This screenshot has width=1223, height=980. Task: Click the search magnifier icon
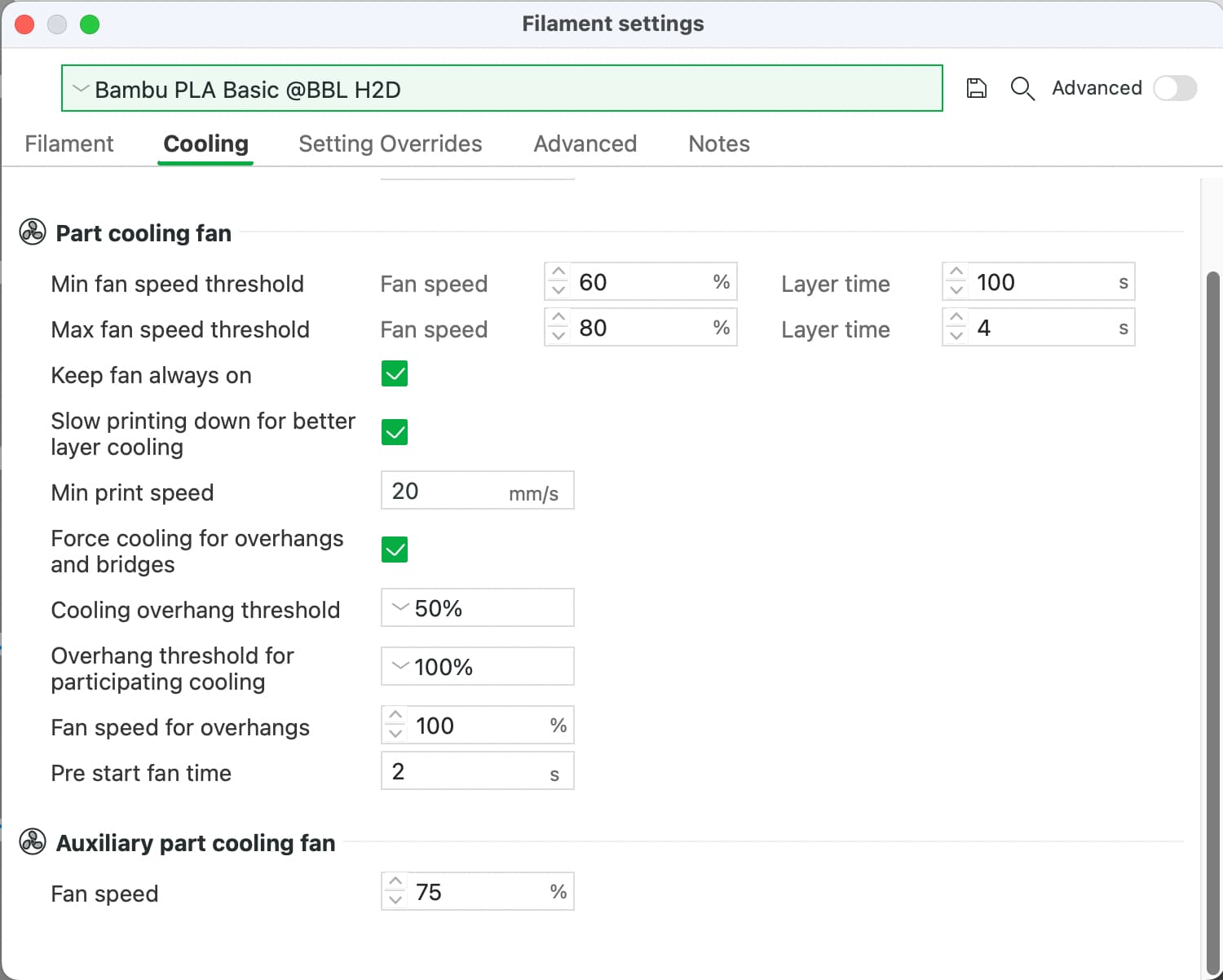point(1022,88)
